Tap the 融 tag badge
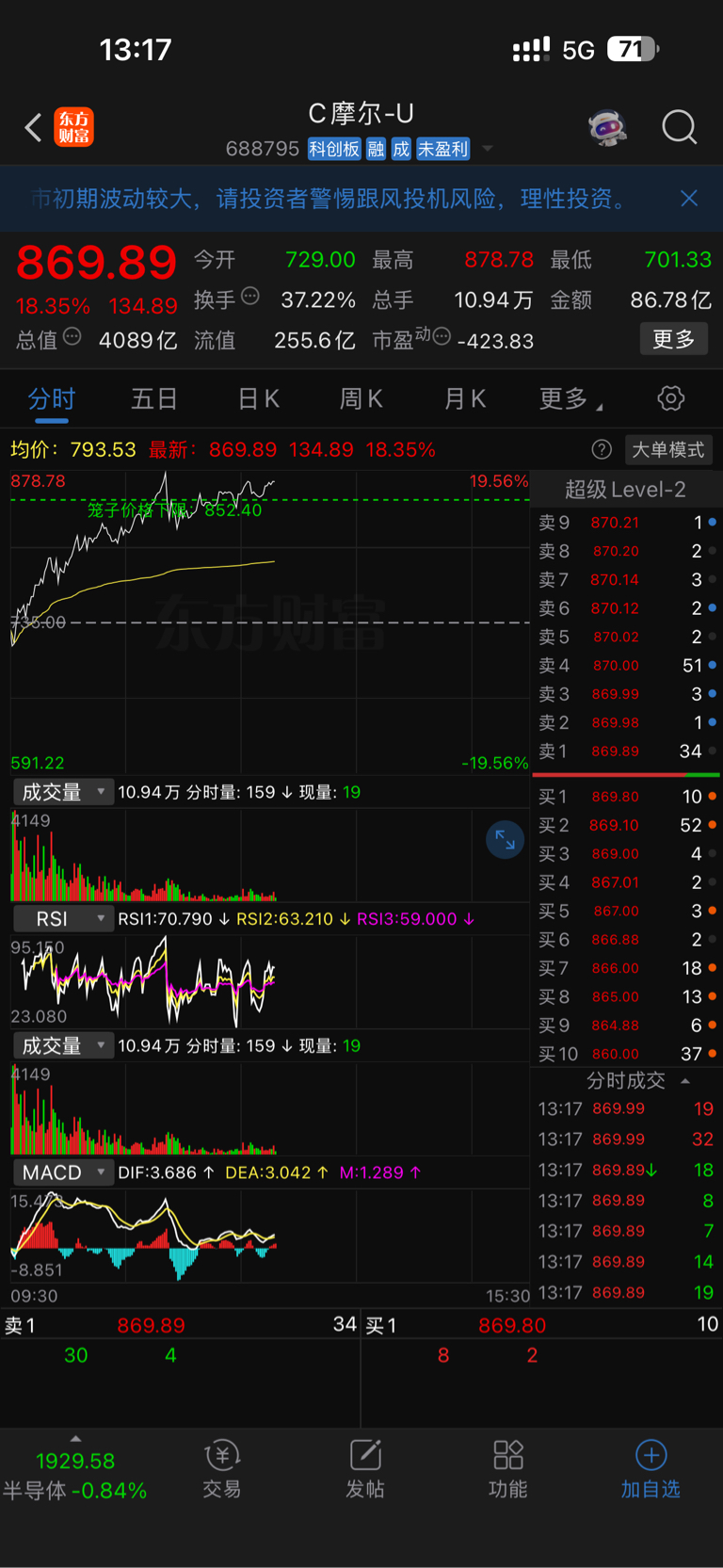 (x=376, y=149)
